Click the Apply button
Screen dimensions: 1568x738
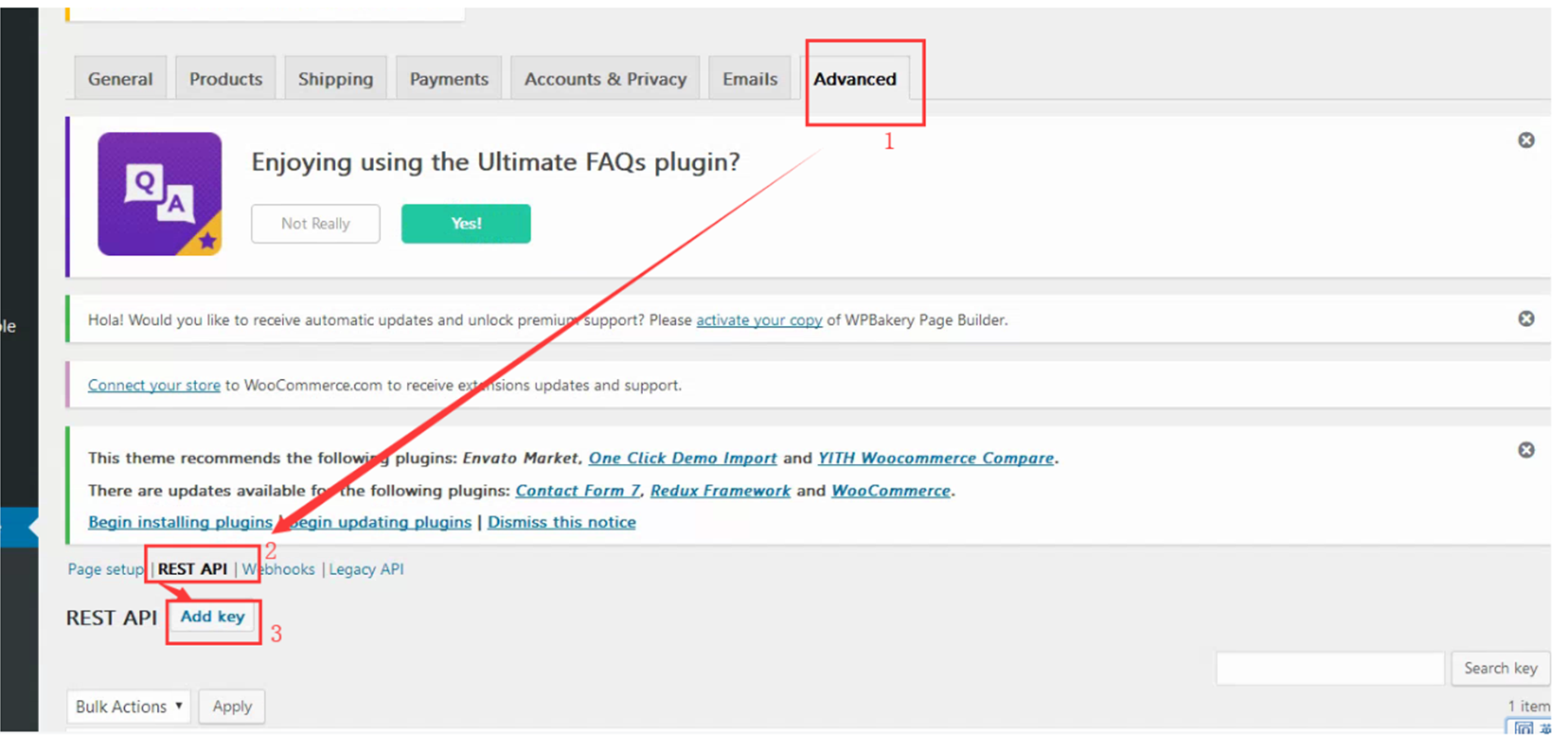pyautogui.click(x=232, y=707)
